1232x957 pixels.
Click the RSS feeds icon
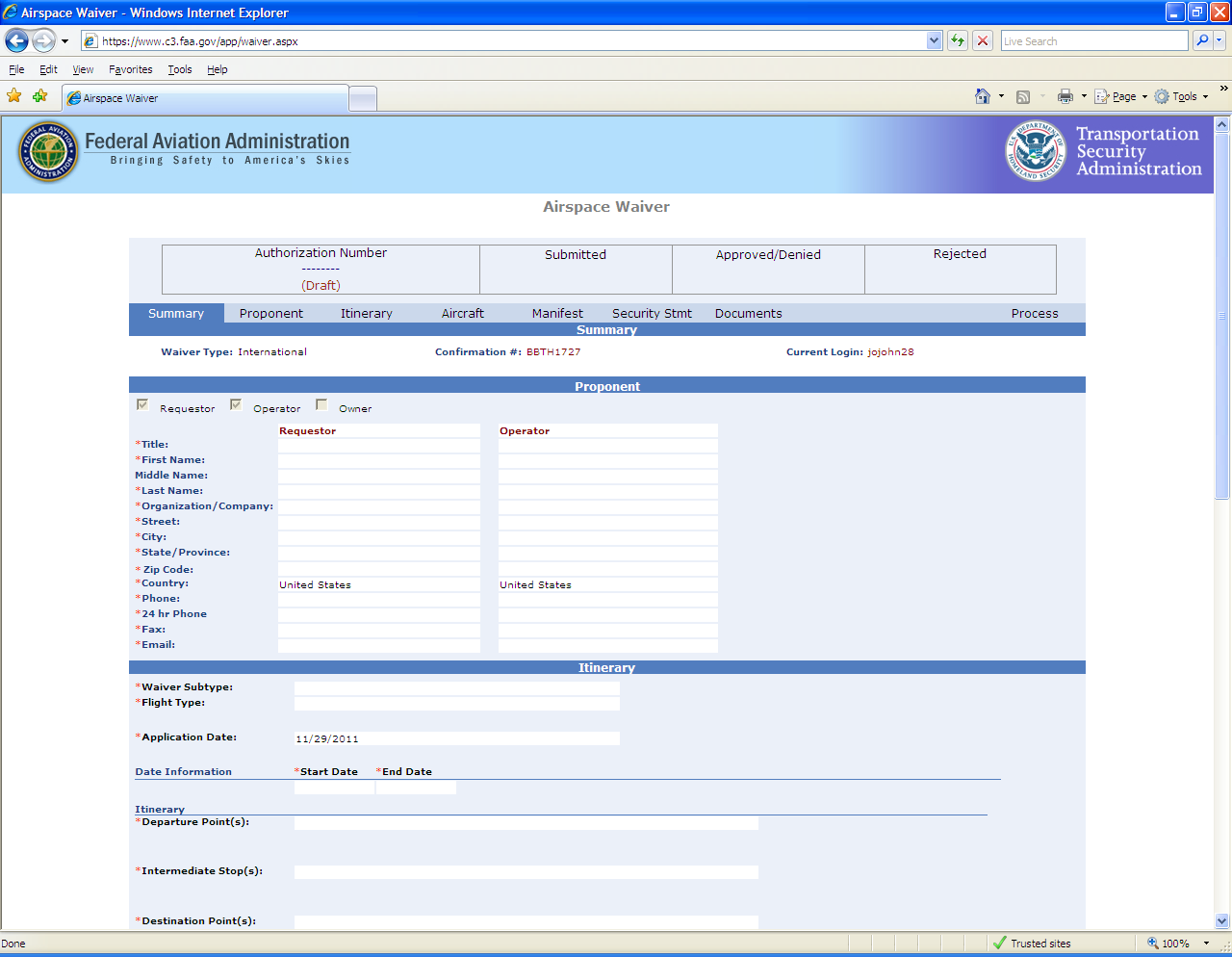1023,96
